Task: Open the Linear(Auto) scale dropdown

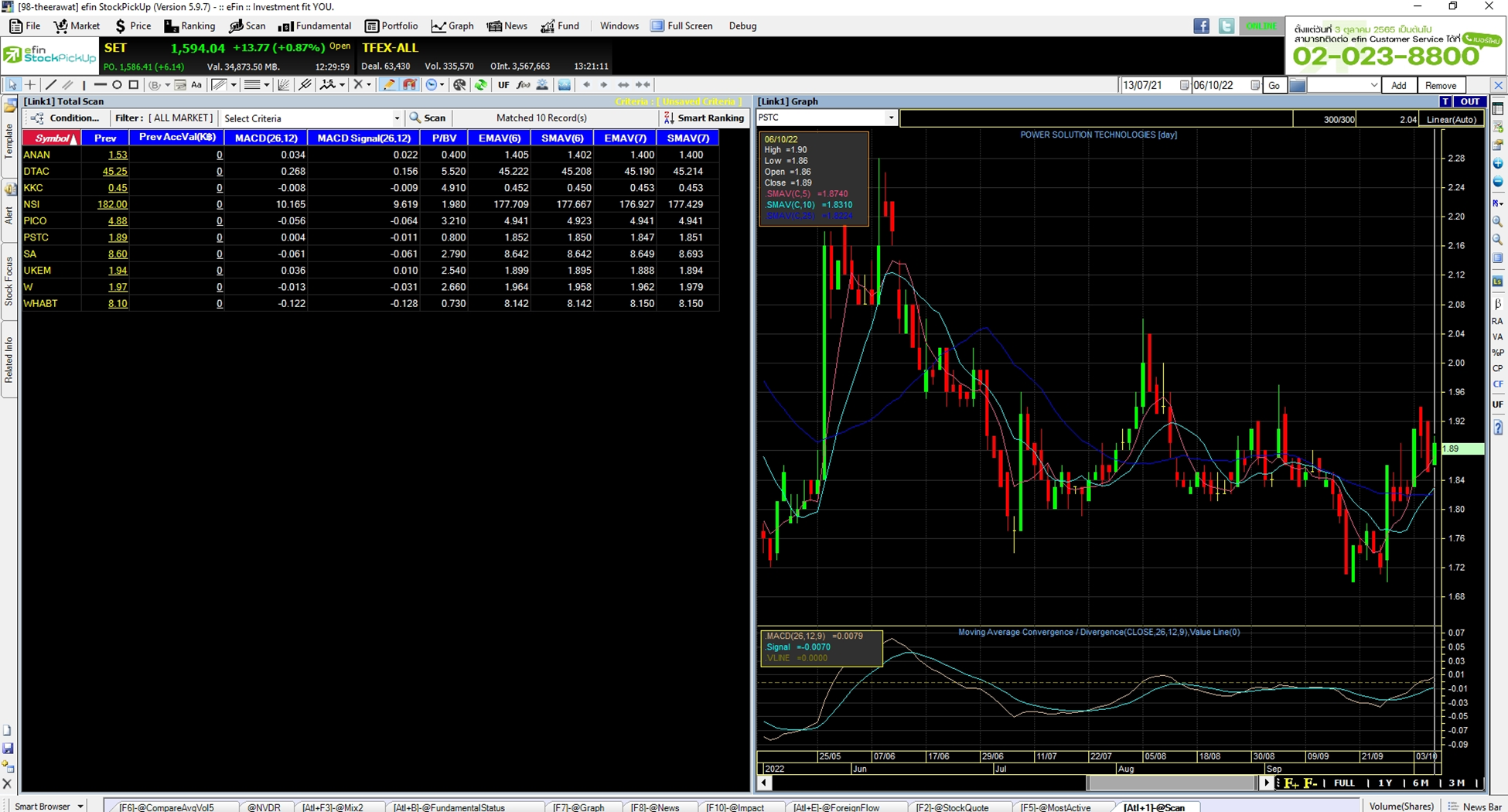Action: coord(1452,119)
